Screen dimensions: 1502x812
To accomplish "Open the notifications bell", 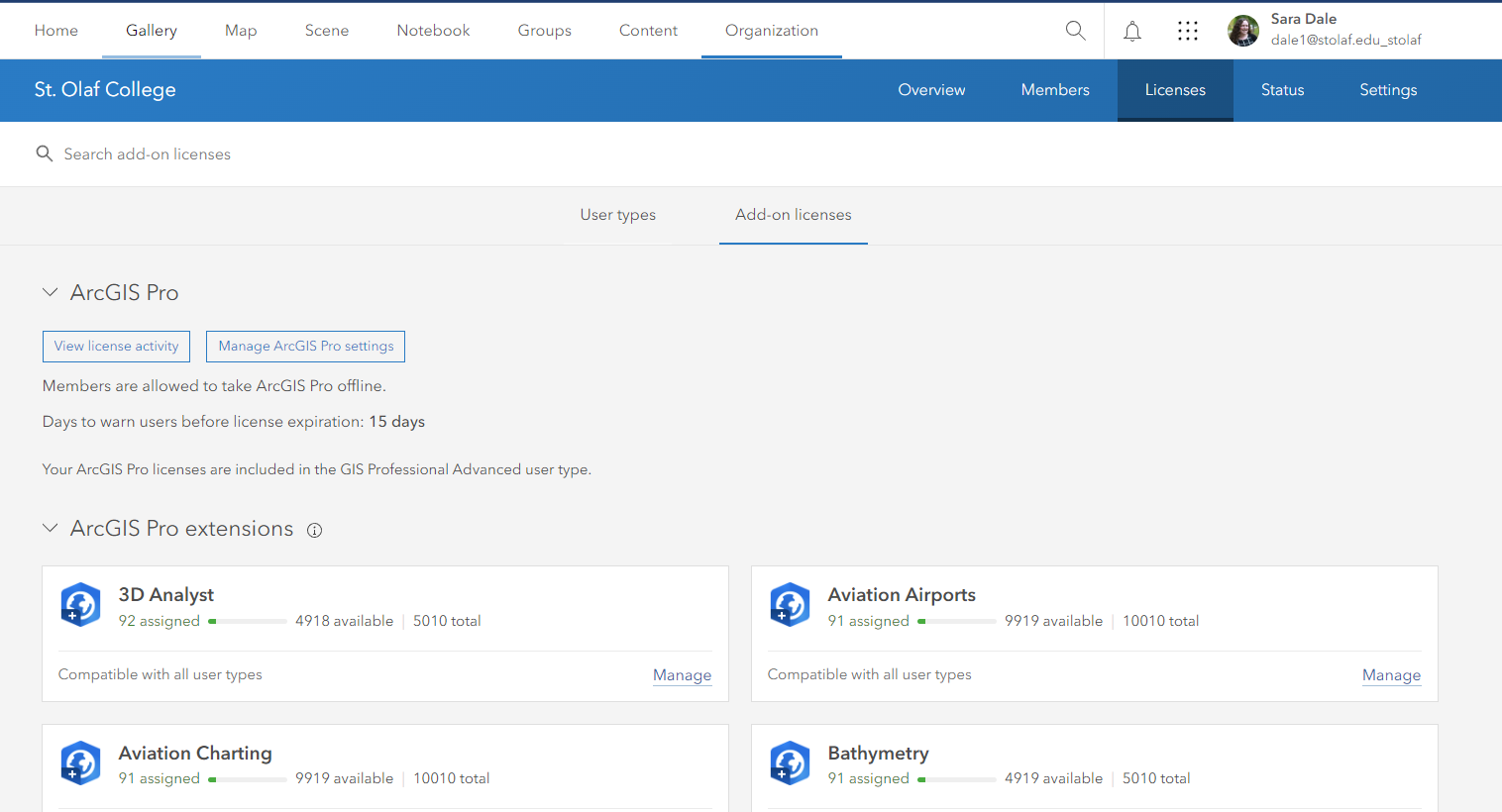I will pos(1131,31).
